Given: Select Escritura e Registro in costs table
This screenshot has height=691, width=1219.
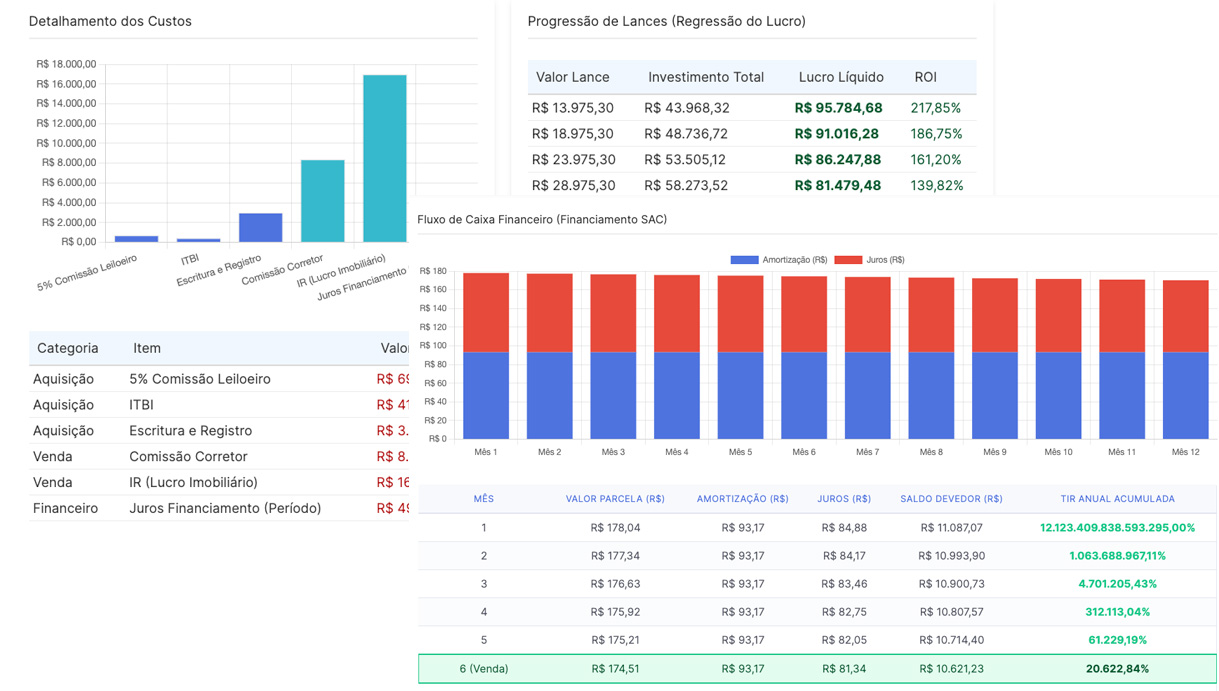Looking at the screenshot, I should 190,431.
